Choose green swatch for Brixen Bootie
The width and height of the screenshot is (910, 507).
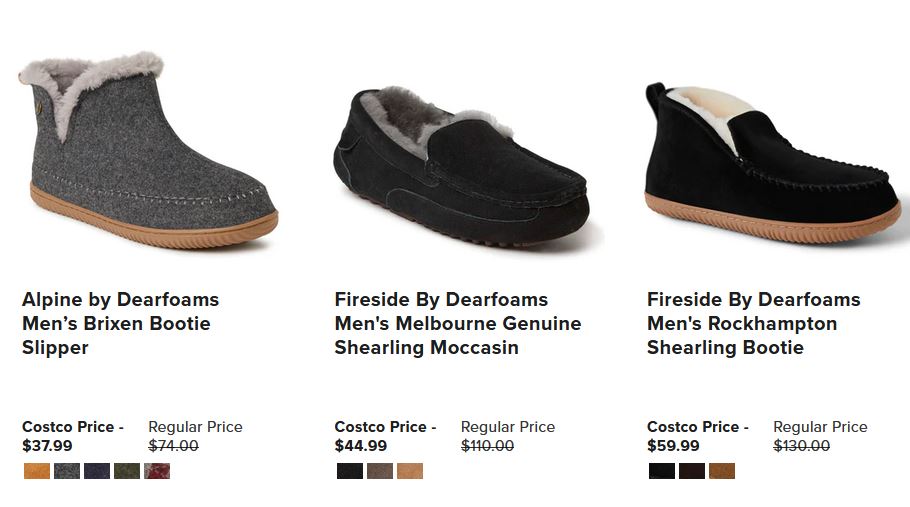pyautogui.click(x=127, y=471)
